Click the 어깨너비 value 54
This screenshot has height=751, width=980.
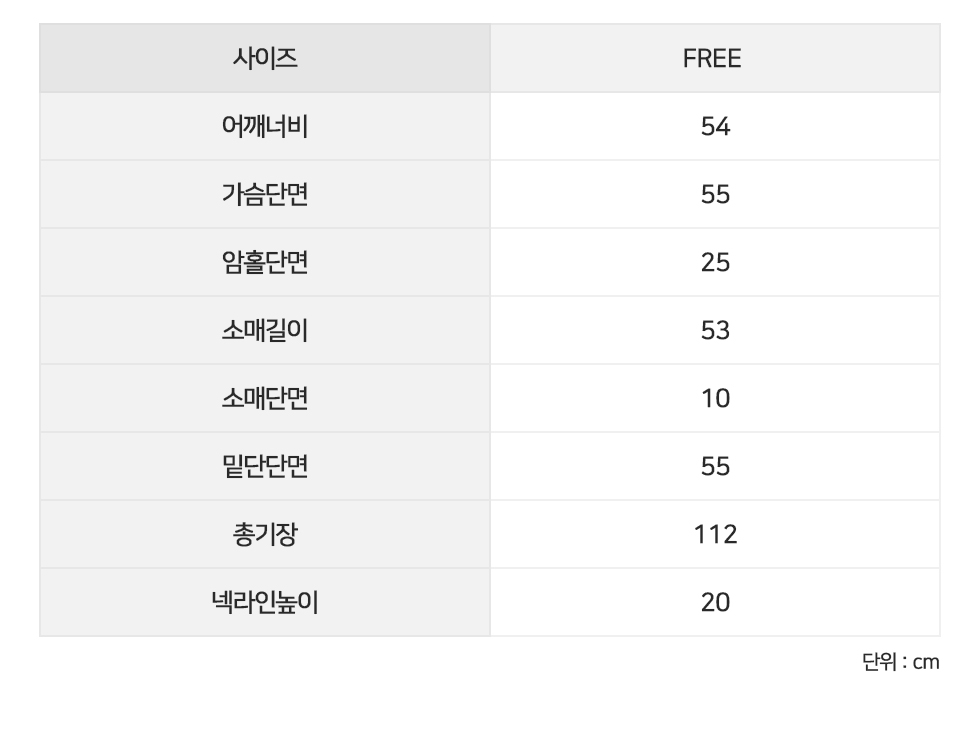[x=715, y=127]
